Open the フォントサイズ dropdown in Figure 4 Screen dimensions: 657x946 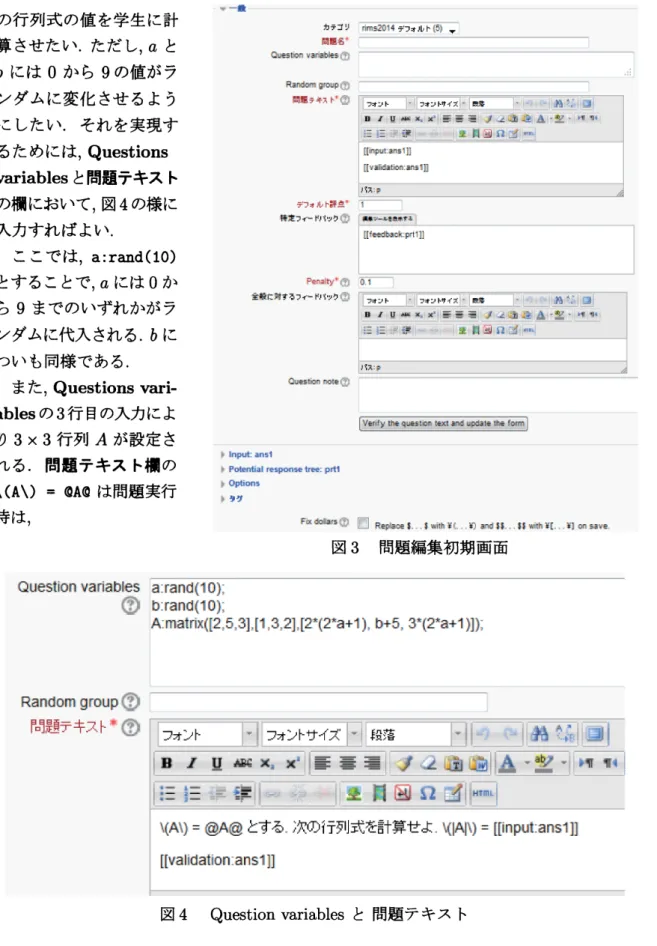point(312,734)
